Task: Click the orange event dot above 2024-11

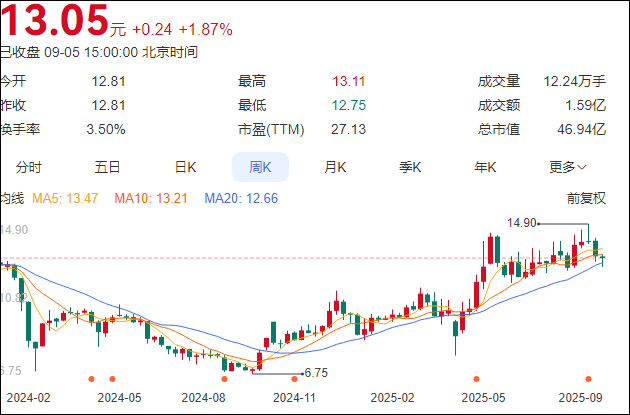Action: 295,379
